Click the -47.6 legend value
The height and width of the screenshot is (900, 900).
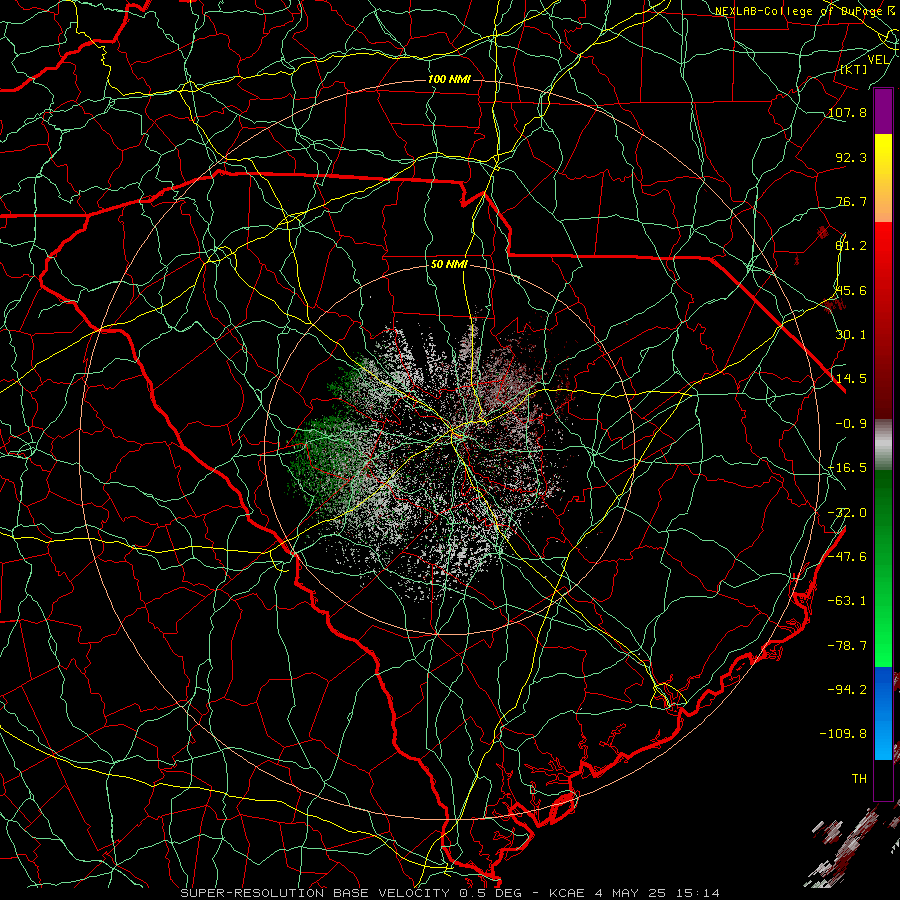(x=847, y=557)
